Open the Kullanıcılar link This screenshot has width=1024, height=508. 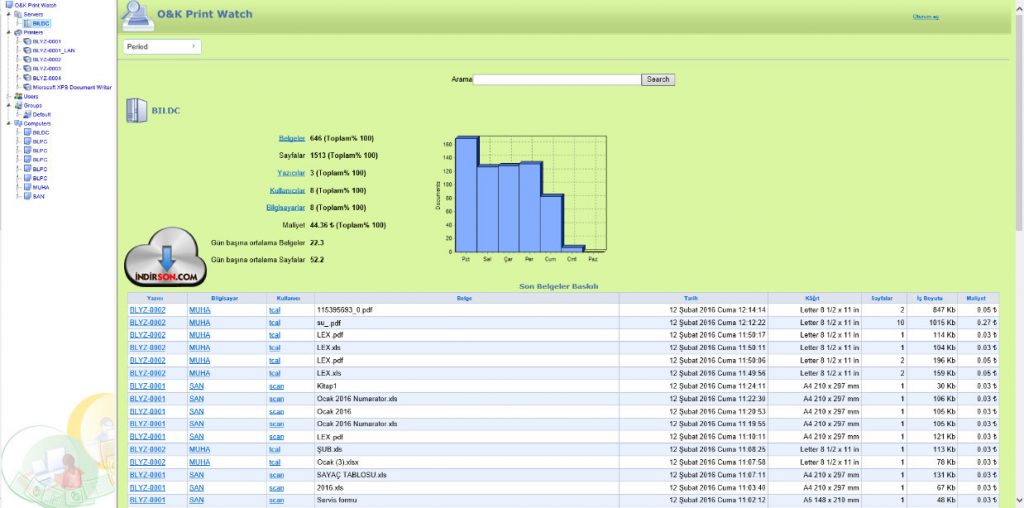pyautogui.click(x=287, y=191)
